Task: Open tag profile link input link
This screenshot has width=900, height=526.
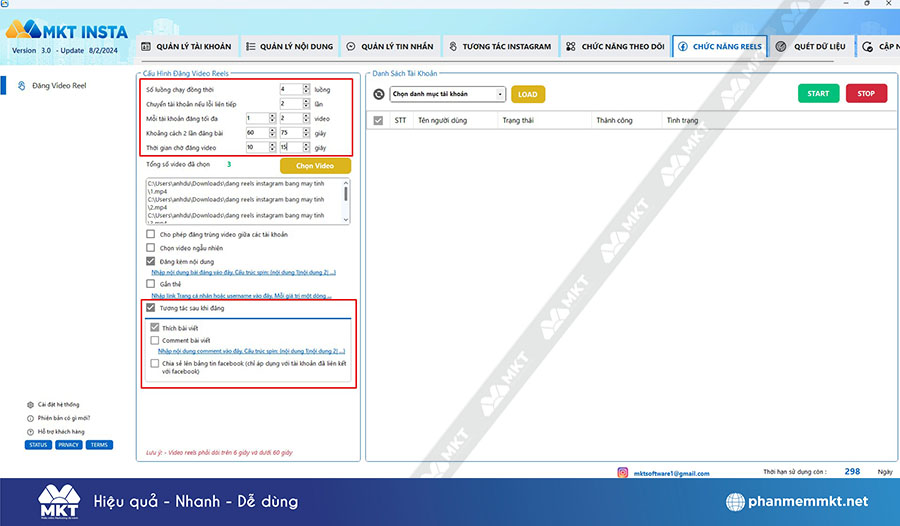Action: click(241, 296)
